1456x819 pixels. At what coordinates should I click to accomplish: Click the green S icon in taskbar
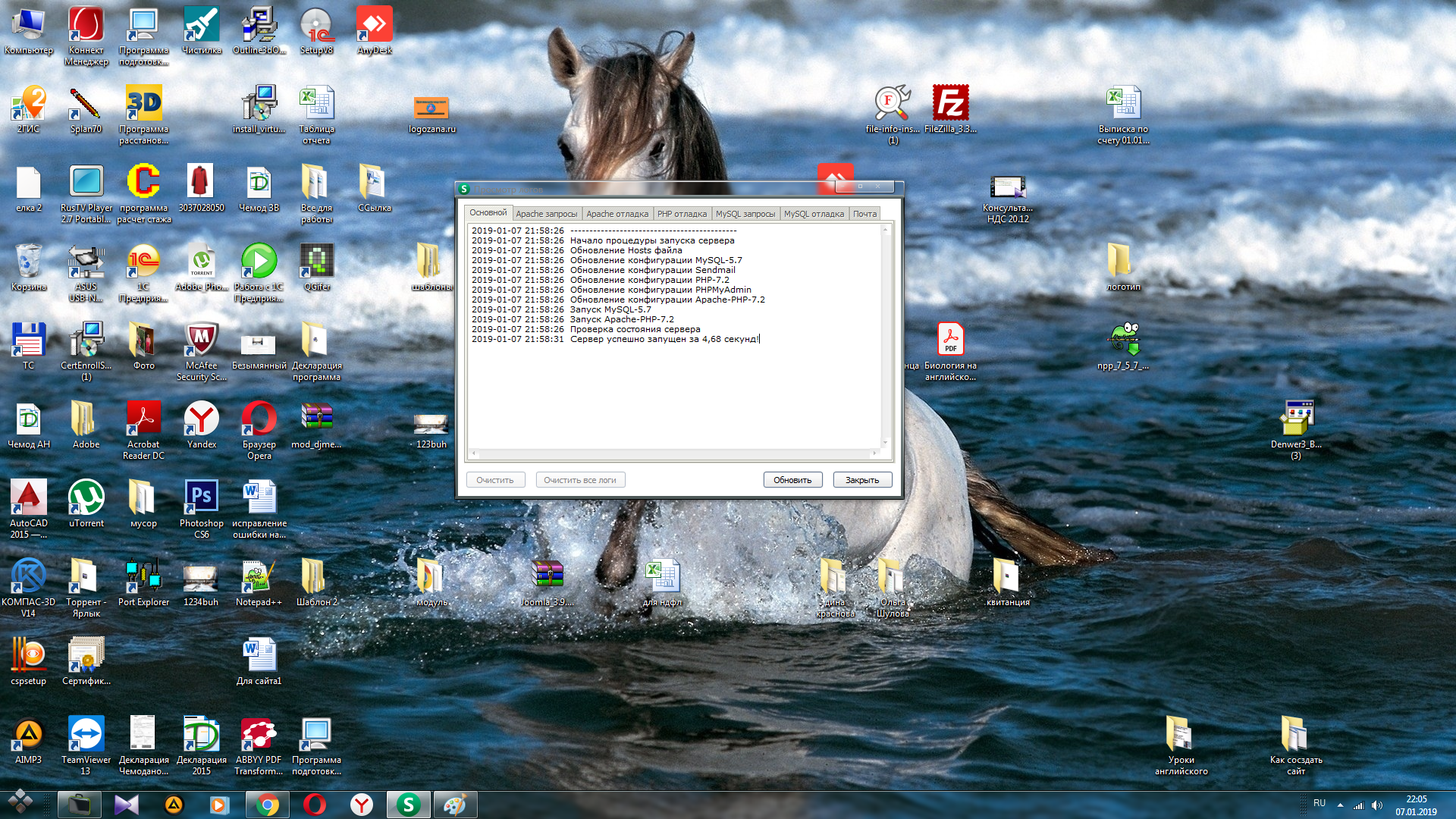coord(408,805)
